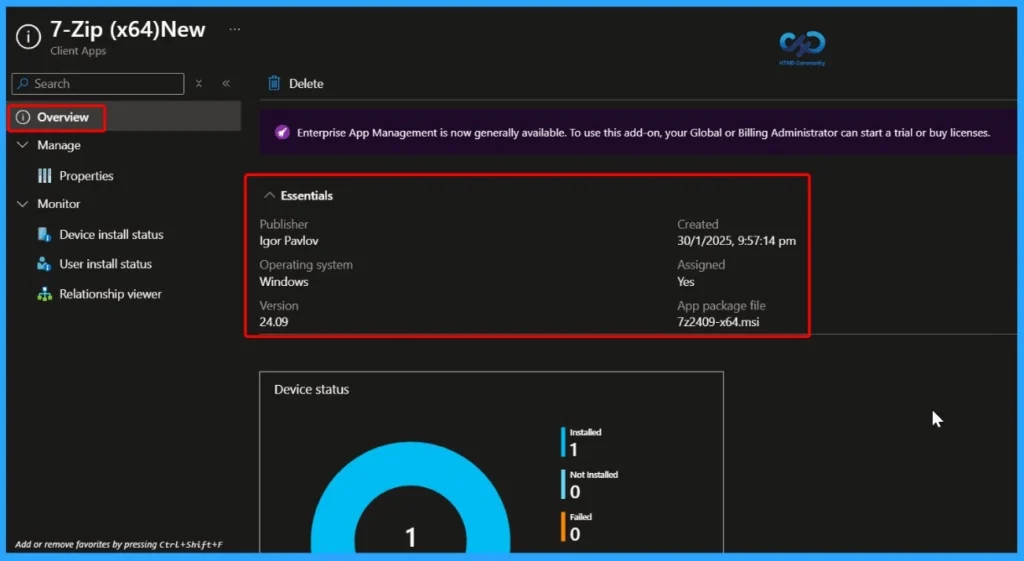Click the rocket icon in announcement banner
Screen dimensions: 1024x561
[281, 133]
